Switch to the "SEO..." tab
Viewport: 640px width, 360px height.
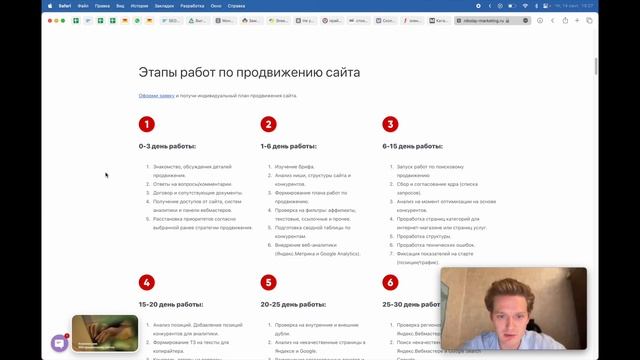(x=171, y=20)
